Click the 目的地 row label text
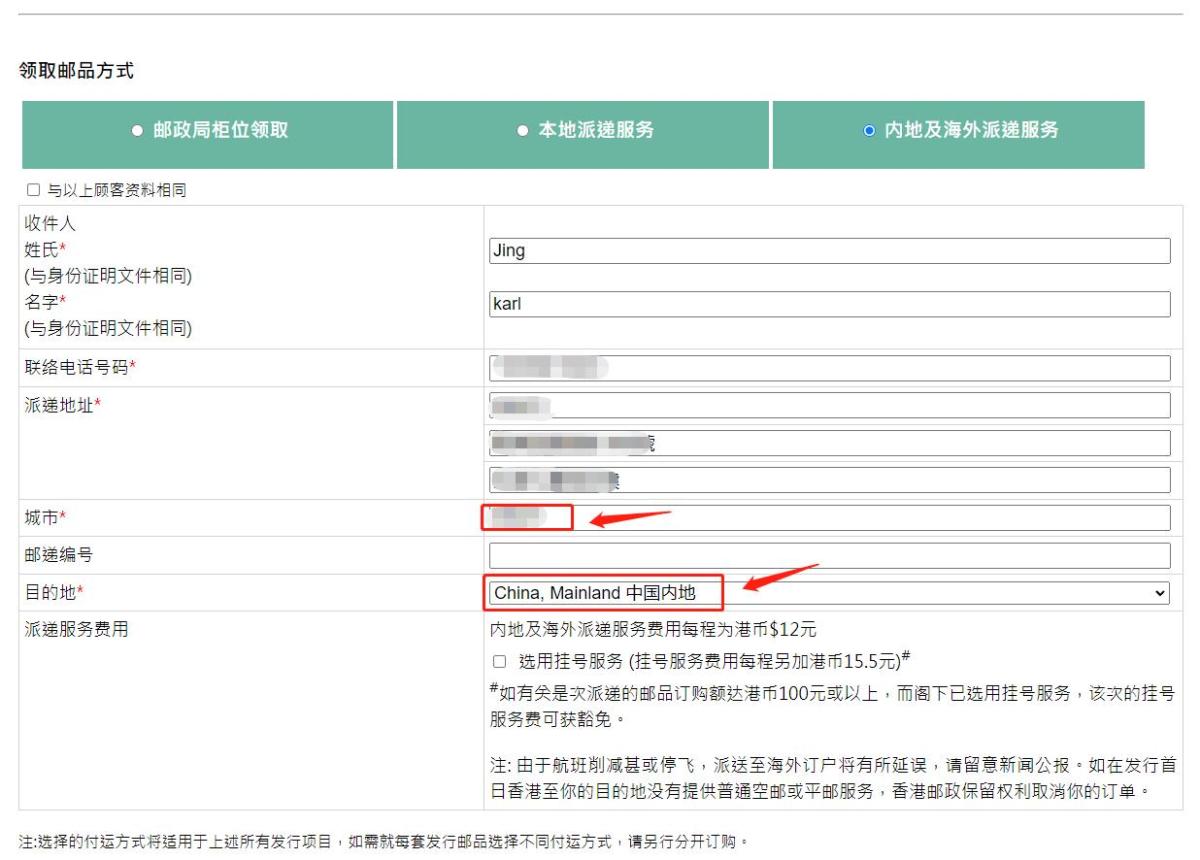Viewport: 1200px width, 860px height. [50, 593]
